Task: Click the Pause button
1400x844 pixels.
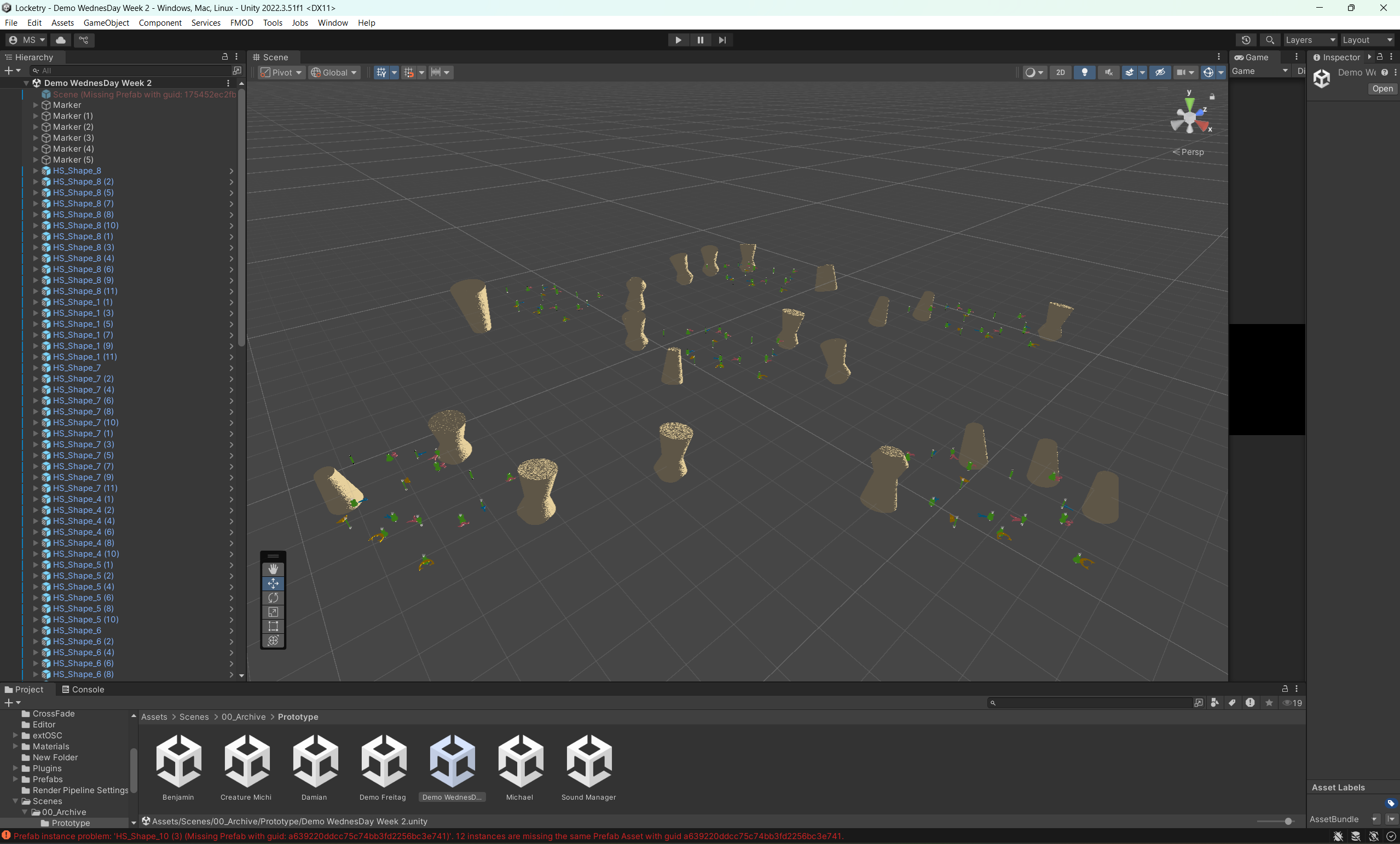Action: point(700,40)
